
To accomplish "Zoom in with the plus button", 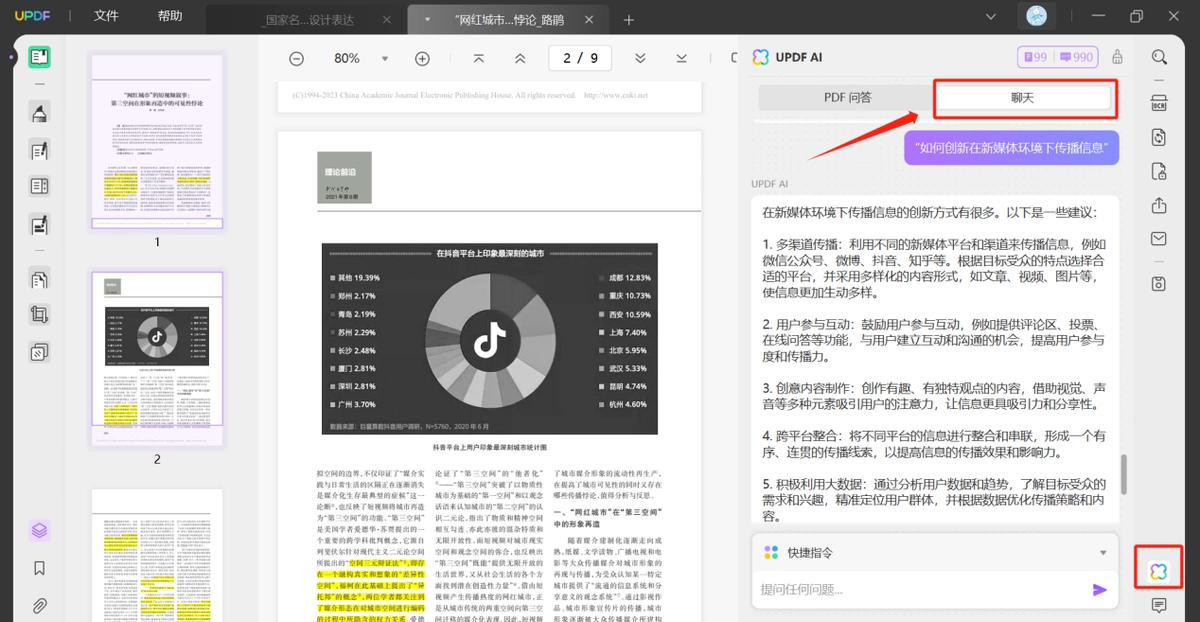I will 422,59.
